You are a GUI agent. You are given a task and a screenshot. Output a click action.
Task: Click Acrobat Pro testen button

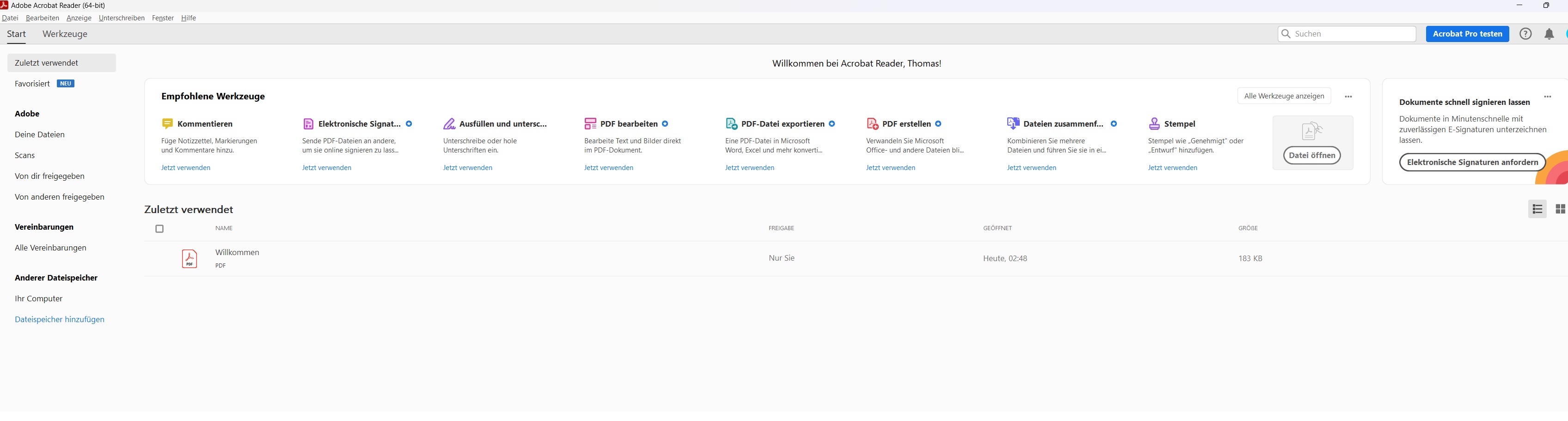[x=1467, y=34]
